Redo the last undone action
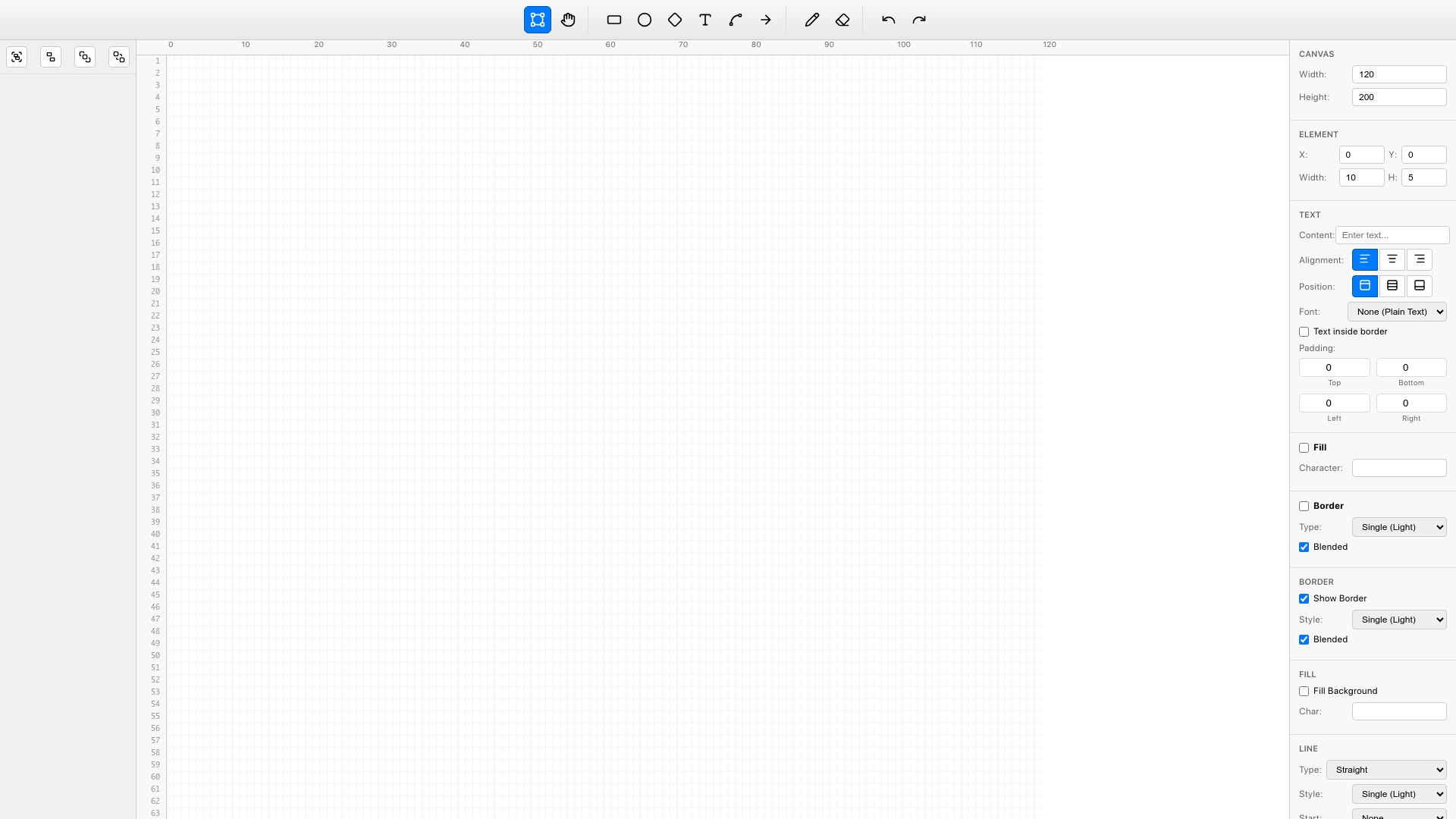The height and width of the screenshot is (819, 1456). point(919,20)
